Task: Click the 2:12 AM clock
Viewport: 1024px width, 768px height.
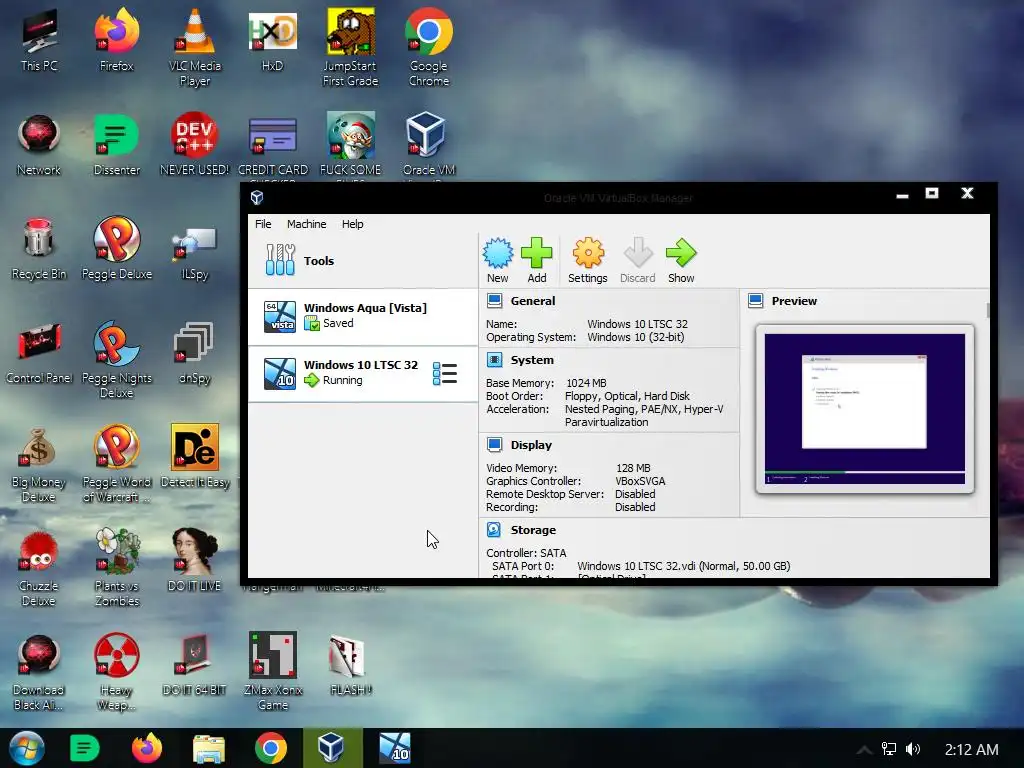Action: 971,750
